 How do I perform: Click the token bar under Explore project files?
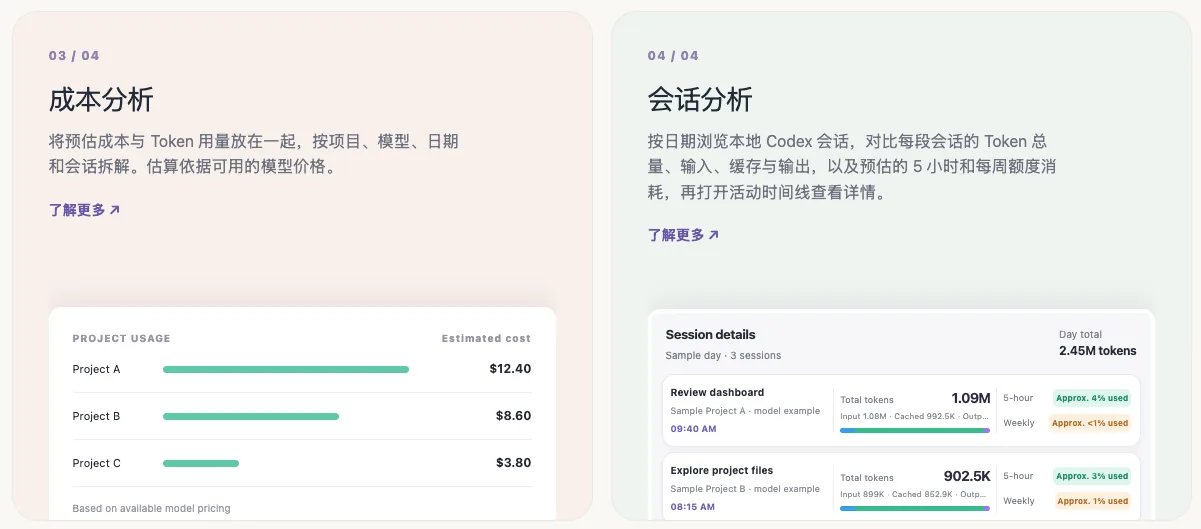(915, 508)
